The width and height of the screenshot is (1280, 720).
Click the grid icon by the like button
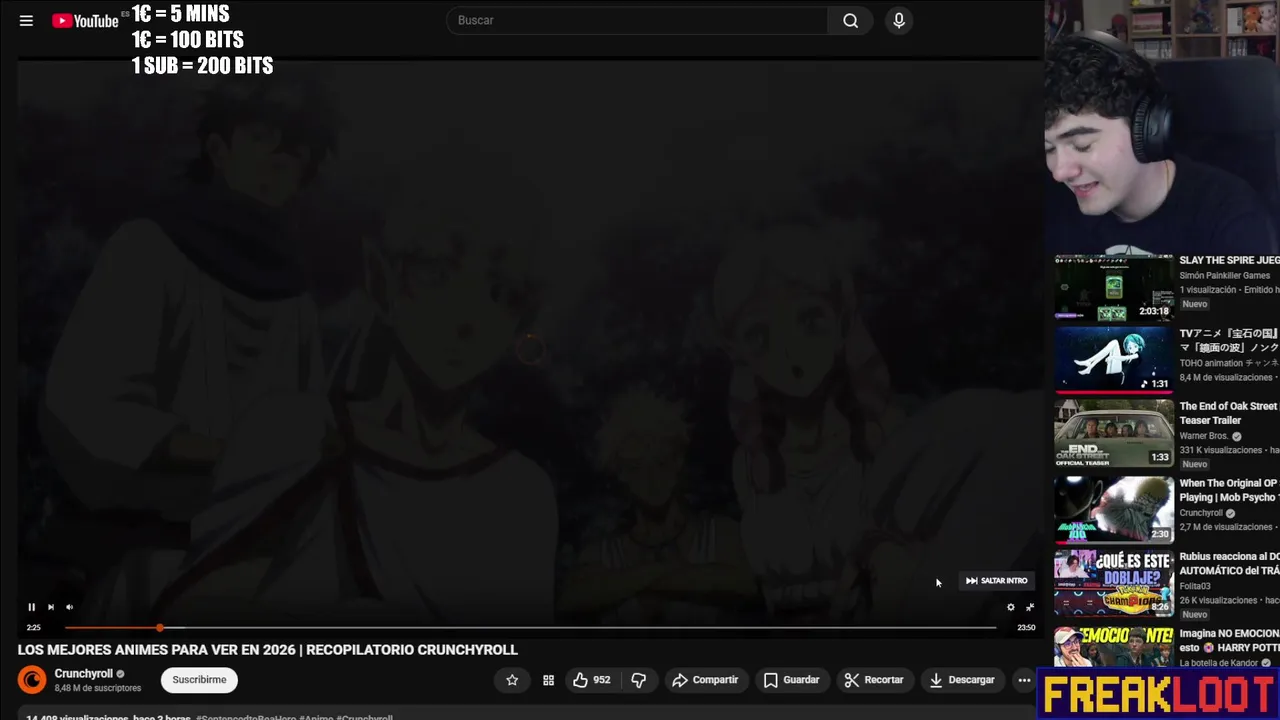pyautogui.click(x=548, y=680)
